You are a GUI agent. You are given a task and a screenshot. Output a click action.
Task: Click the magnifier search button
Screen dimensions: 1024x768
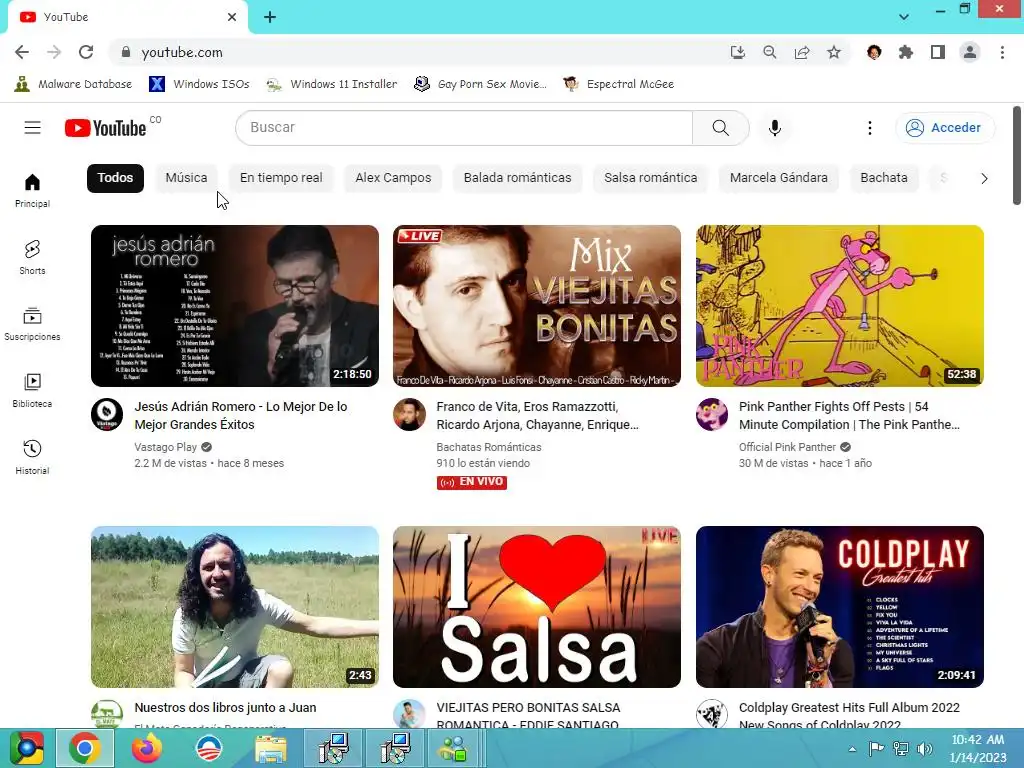720,127
